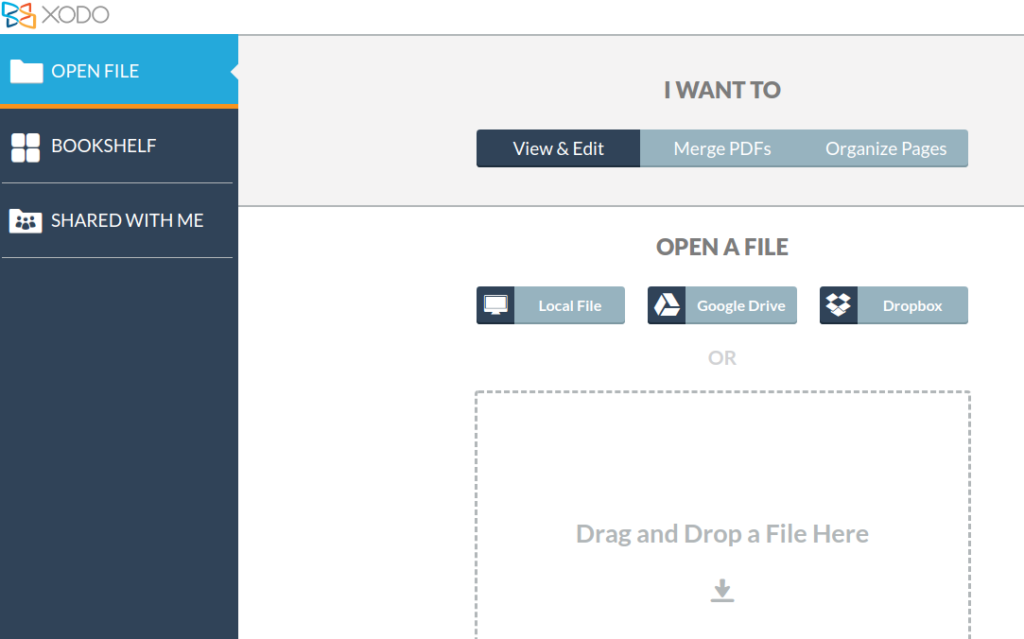This screenshot has height=639, width=1024.
Task: Open the SHARED WITH ME section
Action: tap(126, 220)
